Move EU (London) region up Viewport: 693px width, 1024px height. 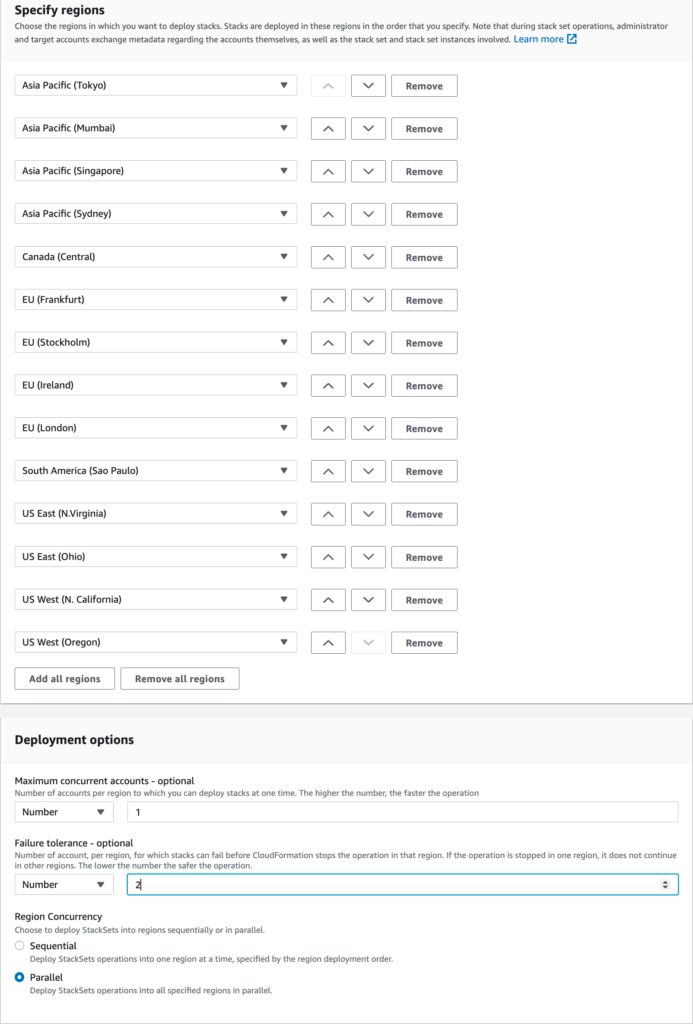coord(328,429)
